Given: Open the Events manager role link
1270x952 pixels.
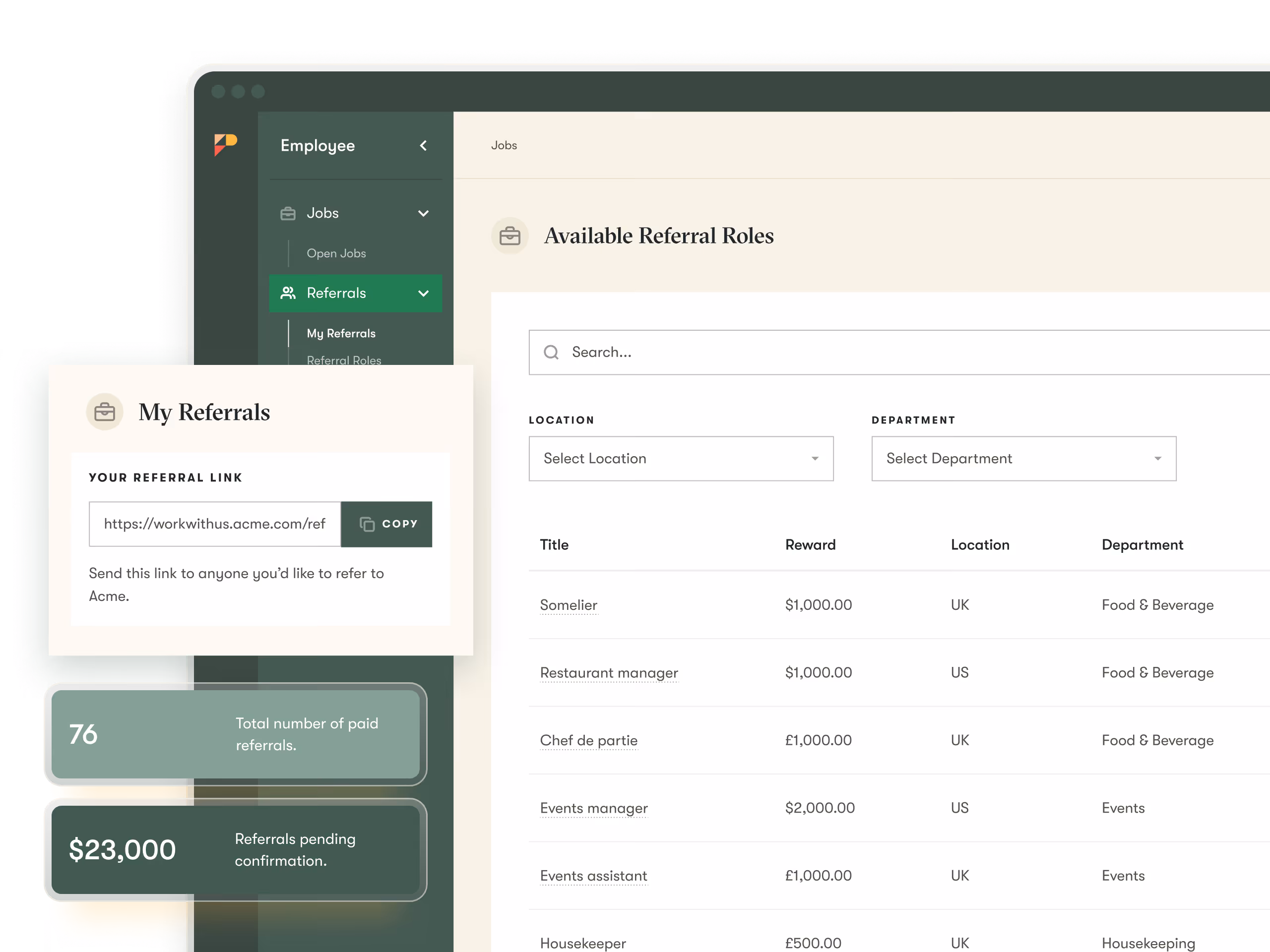Looking at the screenshot, I should click(x=594, y=808).
